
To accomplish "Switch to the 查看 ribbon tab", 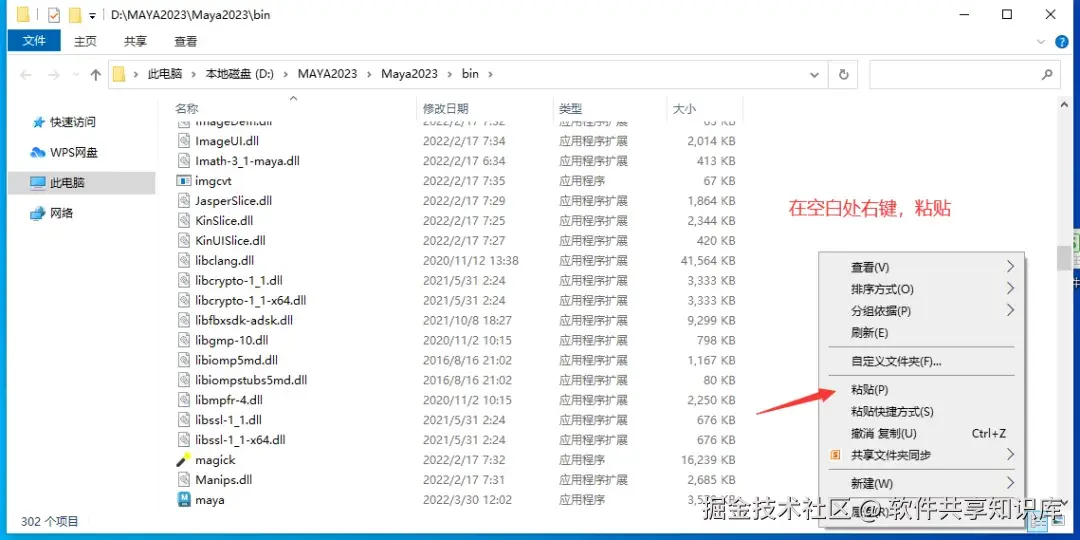I will [x=185, y=41].
